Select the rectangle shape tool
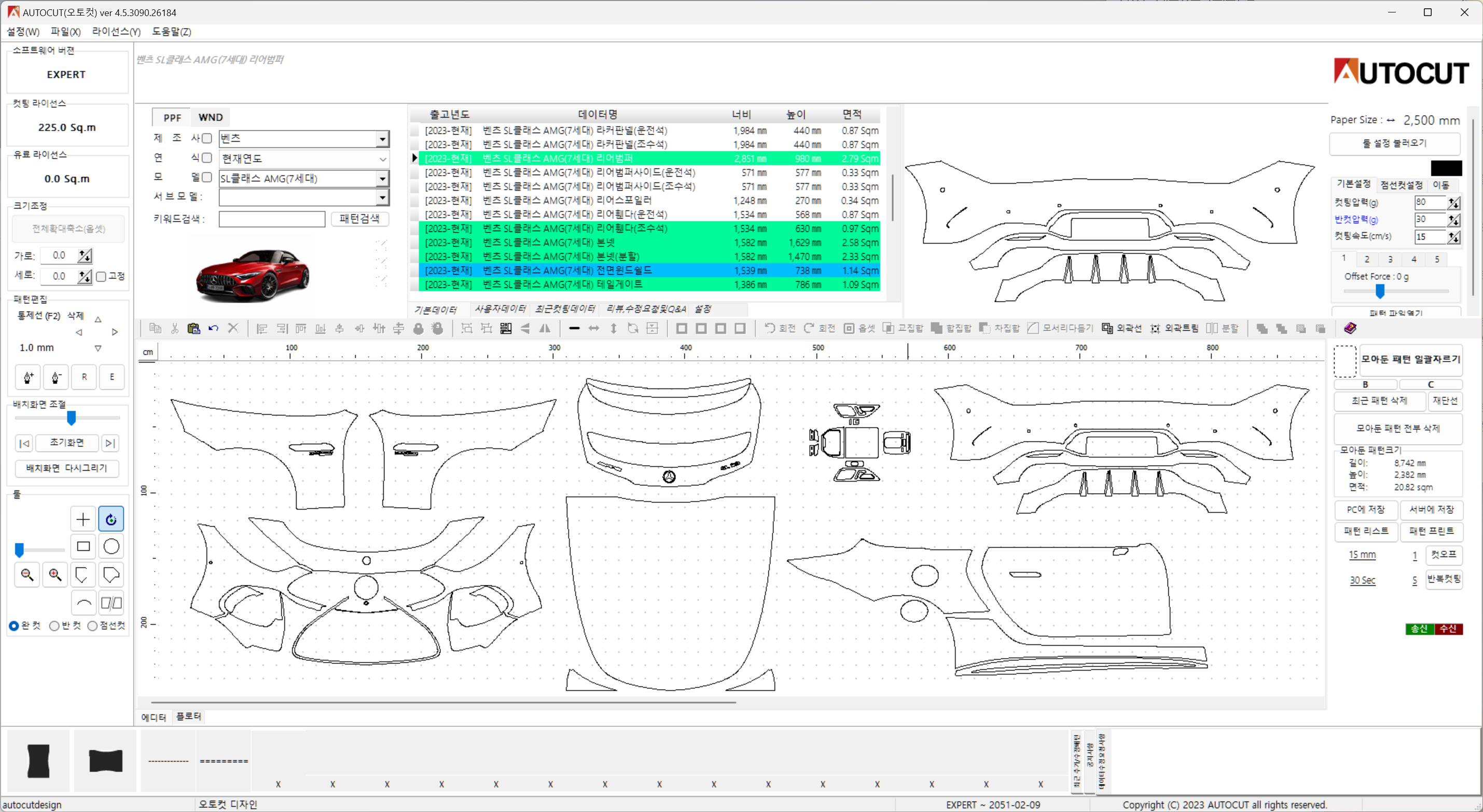This screenshot has height=812, width=1483. pyautogui.click(x=83, y=547)
